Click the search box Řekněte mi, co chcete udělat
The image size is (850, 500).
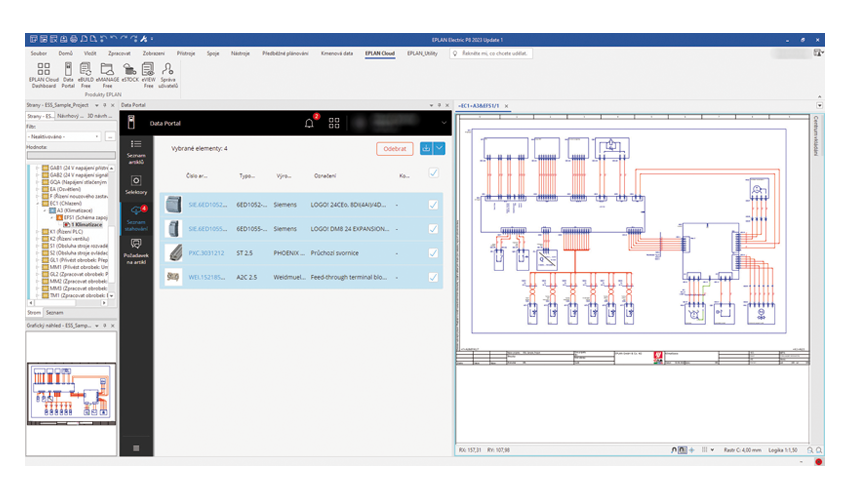pos(491,53)
